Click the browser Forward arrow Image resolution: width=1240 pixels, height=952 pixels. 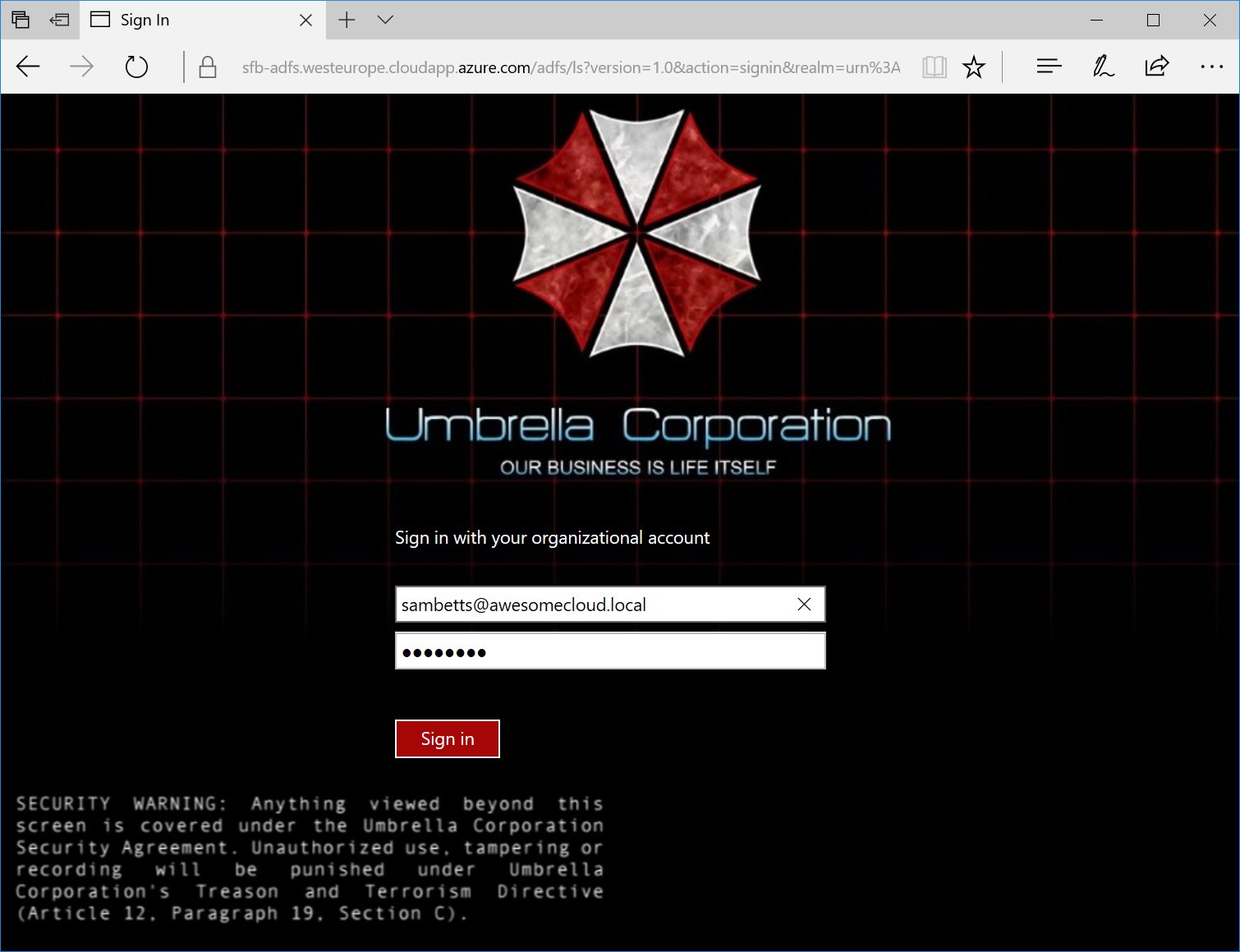coord(81,67)
